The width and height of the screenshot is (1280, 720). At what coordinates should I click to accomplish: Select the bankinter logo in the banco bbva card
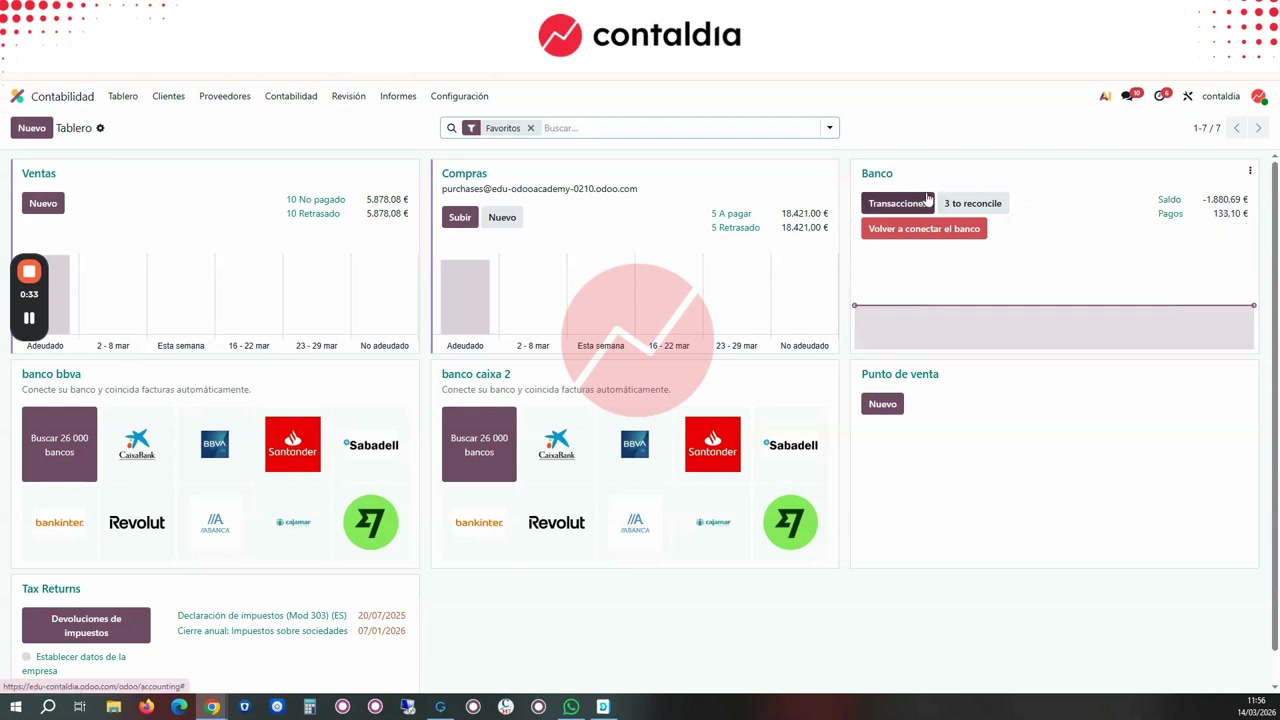pos(59,522)
